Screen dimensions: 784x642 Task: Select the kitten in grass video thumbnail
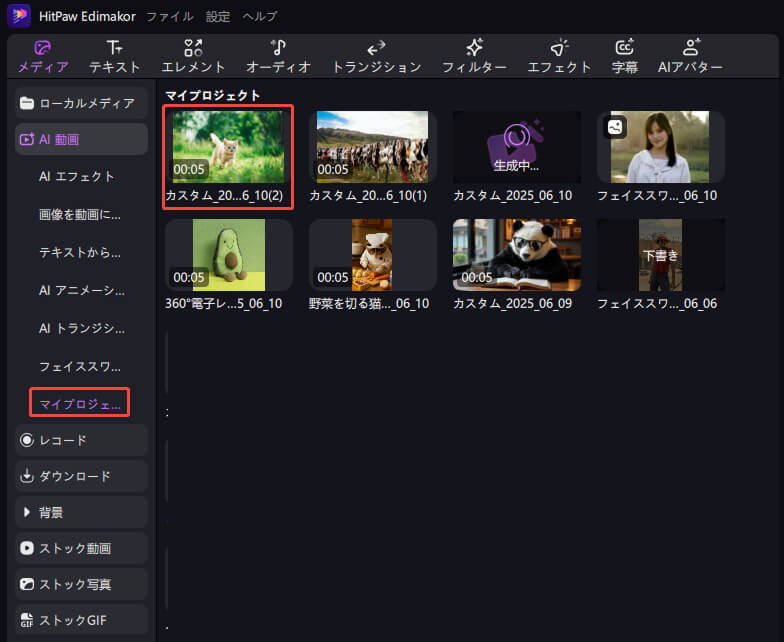tap(228, 146)
